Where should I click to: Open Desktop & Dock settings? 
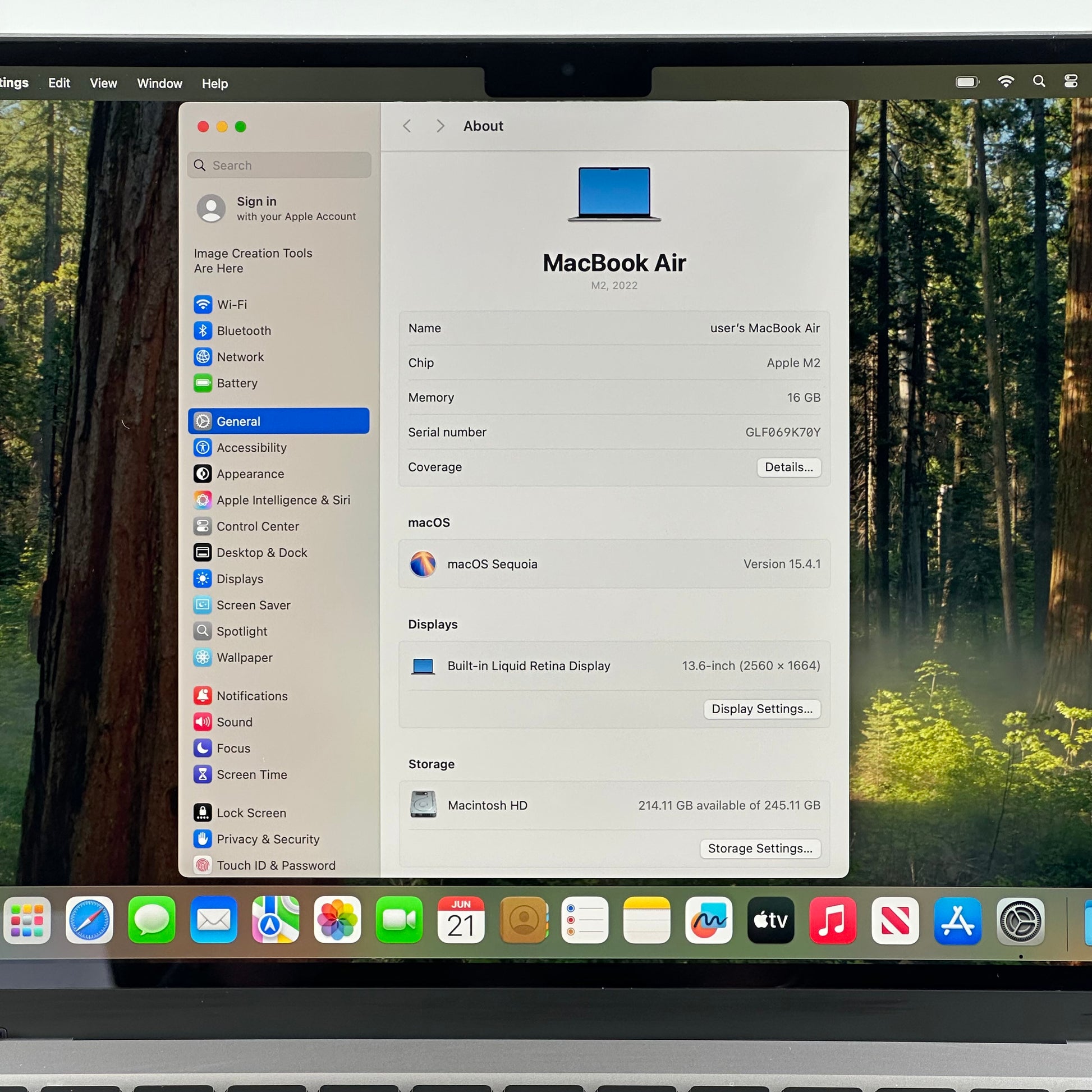279,553
